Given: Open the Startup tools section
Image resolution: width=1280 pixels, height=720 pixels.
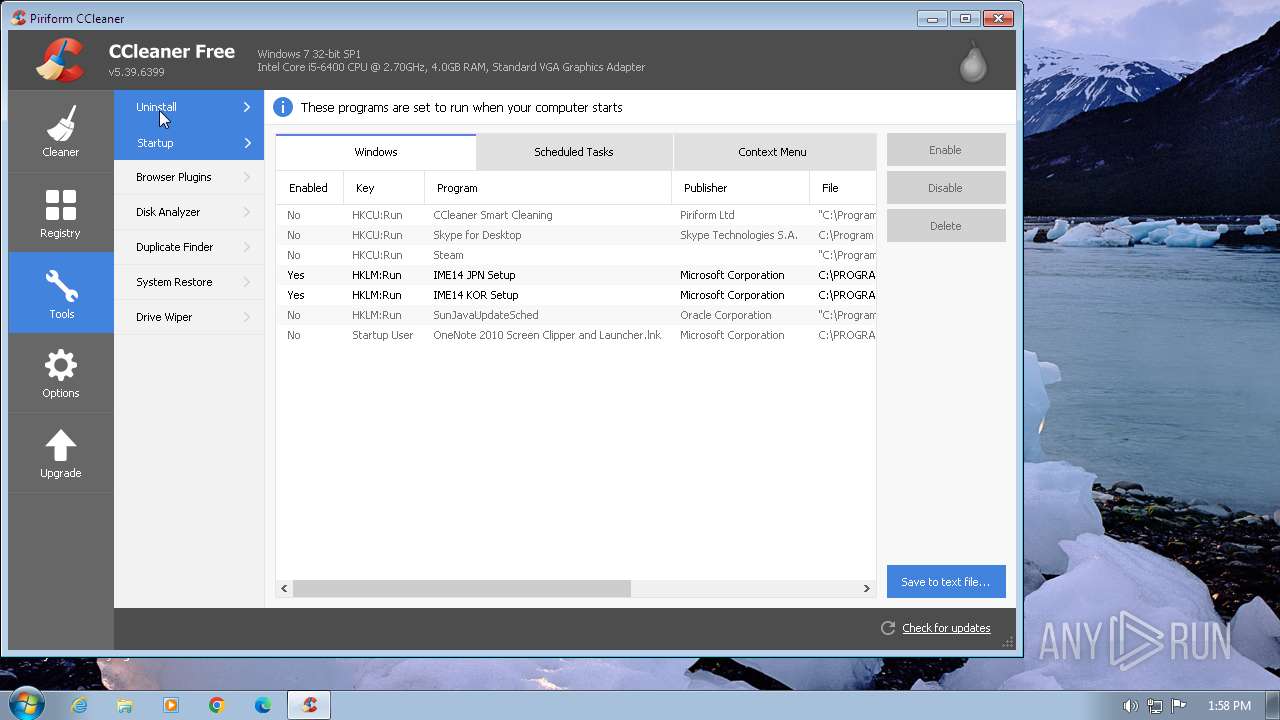Looking at the screenshot, I should coord(189,143).
